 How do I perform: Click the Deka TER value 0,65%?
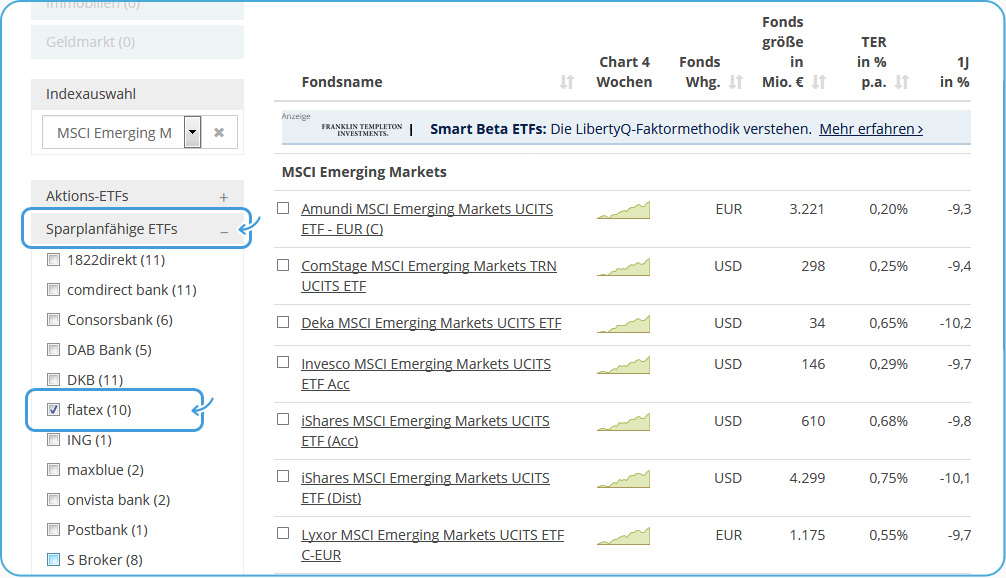coord(888,323)
